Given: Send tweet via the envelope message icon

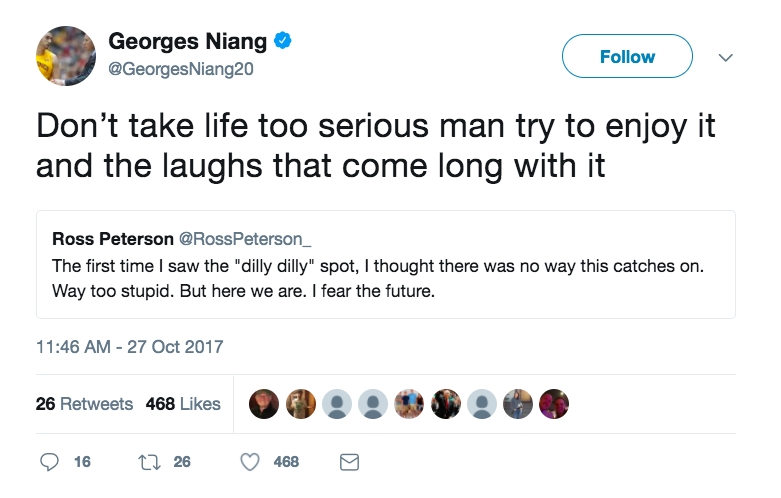Looking at the screenshot, I should coord(350,462).
